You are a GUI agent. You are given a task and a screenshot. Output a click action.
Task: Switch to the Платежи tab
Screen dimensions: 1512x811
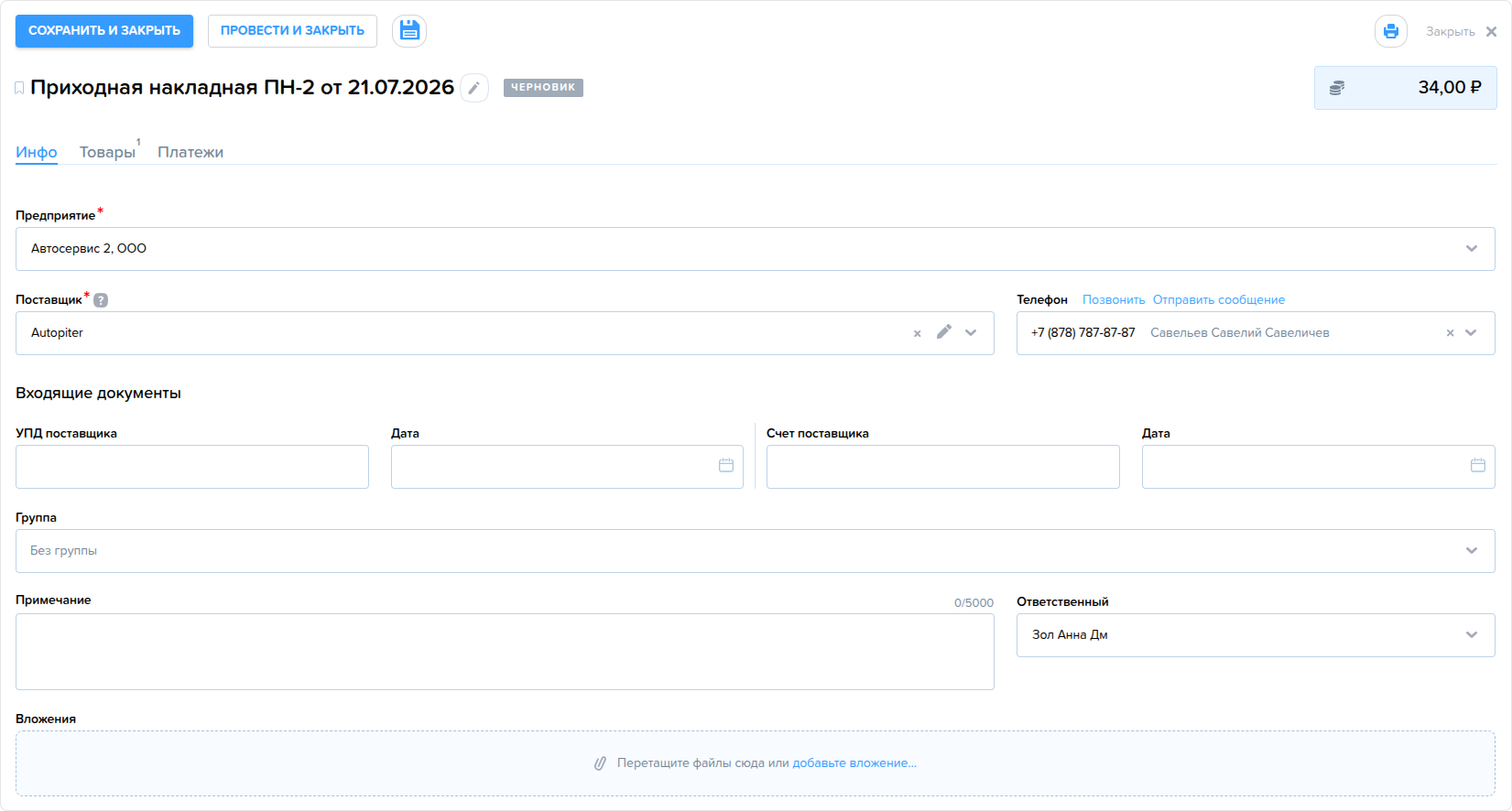coord(190,152)
